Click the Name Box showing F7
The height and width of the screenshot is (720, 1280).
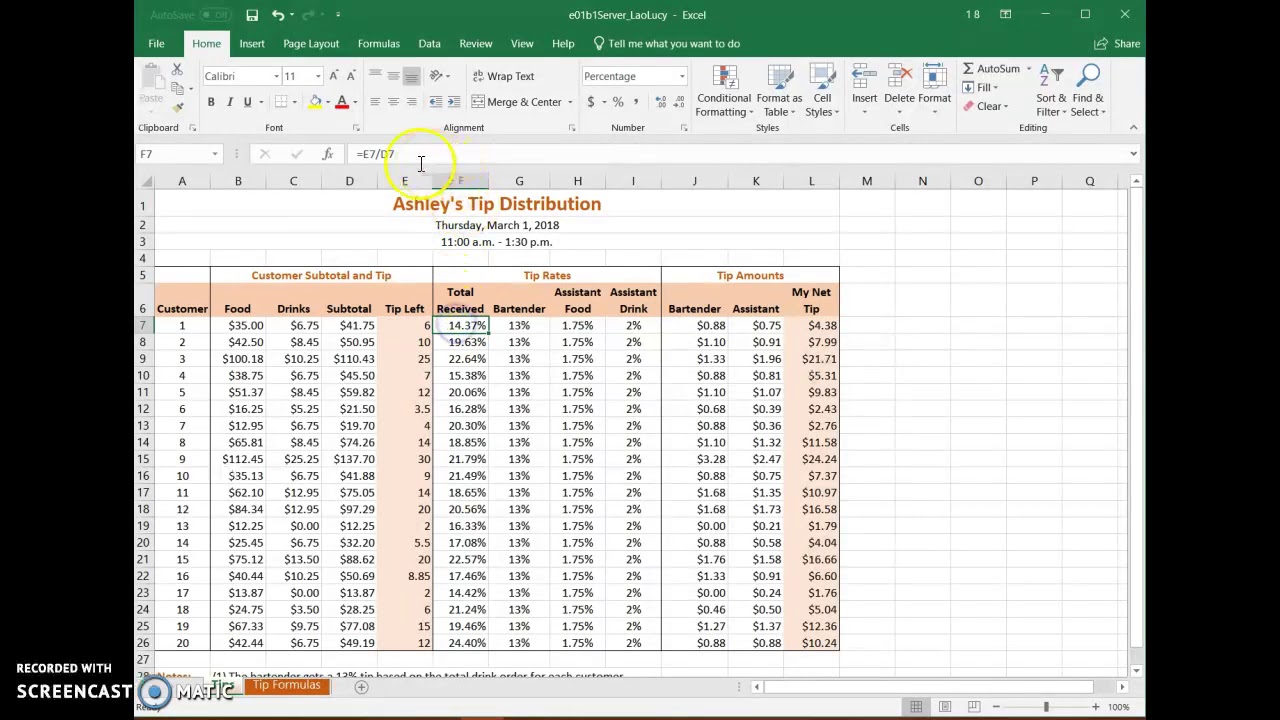point(173,154)
